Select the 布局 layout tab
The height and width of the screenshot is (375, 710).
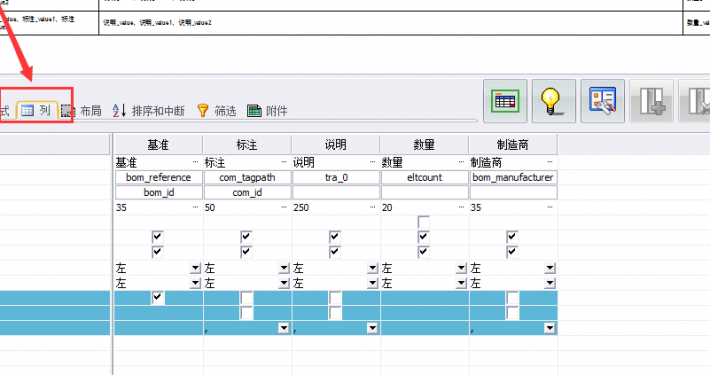coord(82,111)
